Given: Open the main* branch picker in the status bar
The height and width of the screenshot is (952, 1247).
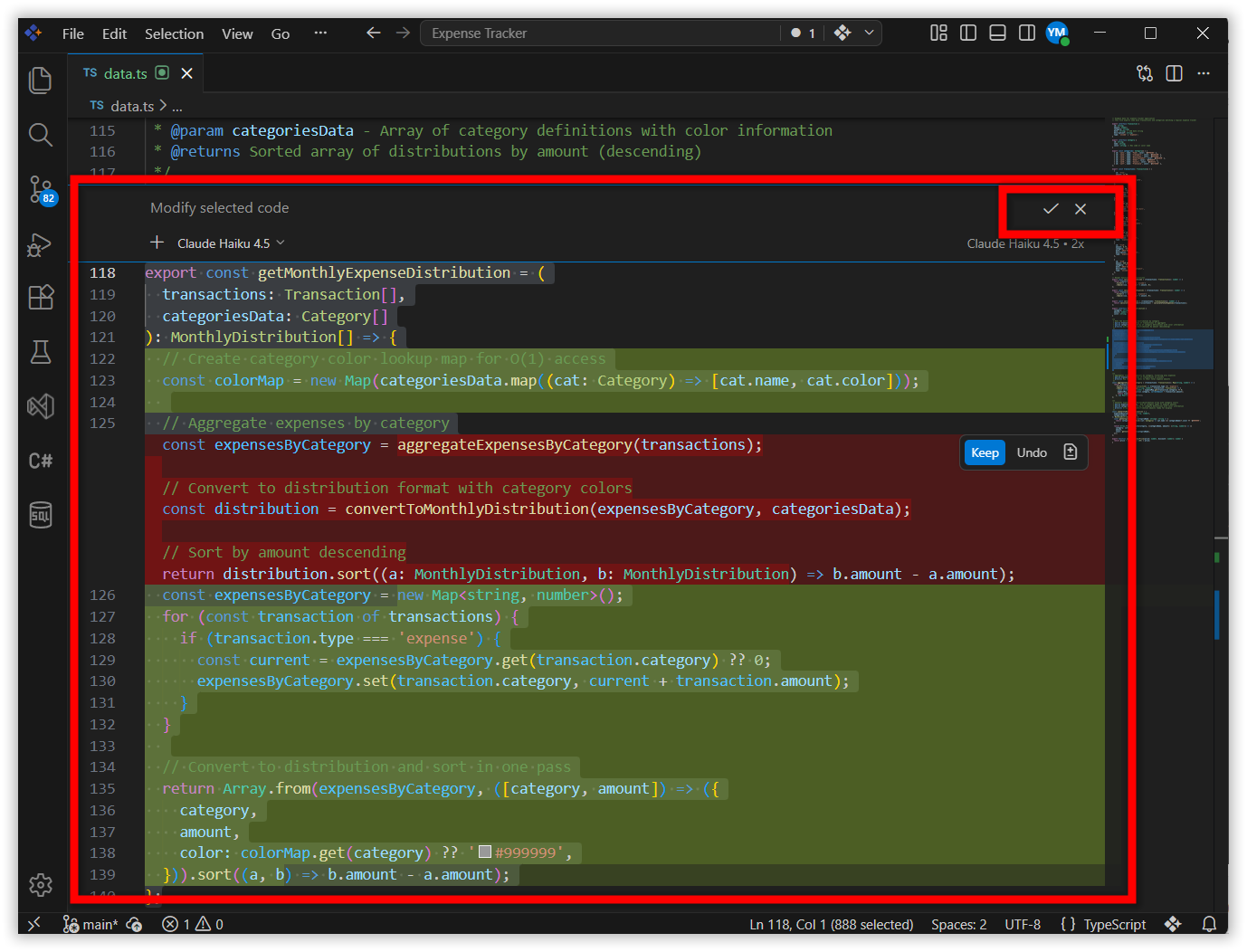Looking at the screenshot, I should [91, 924].
